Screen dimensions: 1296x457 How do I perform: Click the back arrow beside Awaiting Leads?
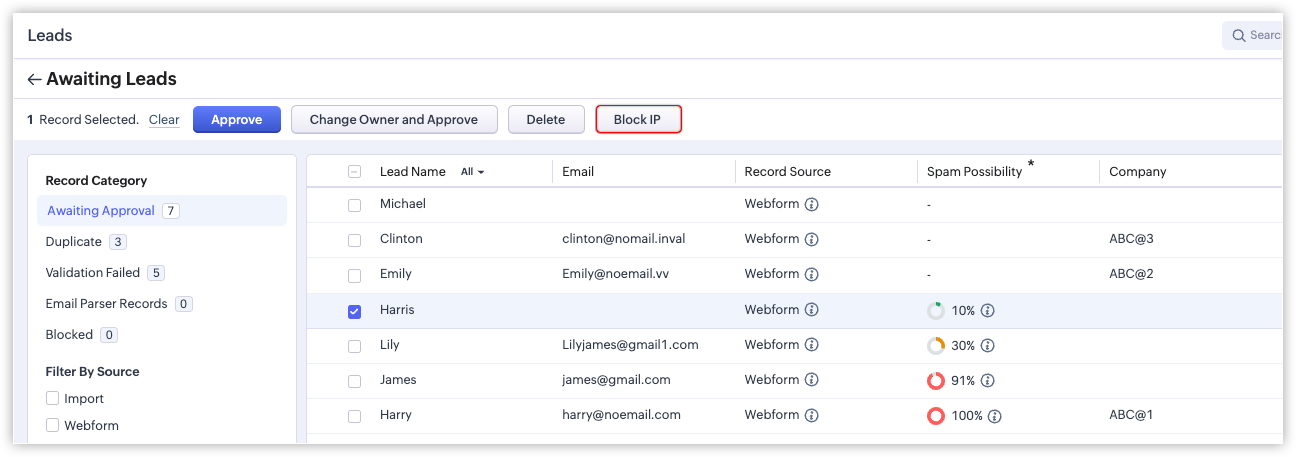(x=35, y=80)
